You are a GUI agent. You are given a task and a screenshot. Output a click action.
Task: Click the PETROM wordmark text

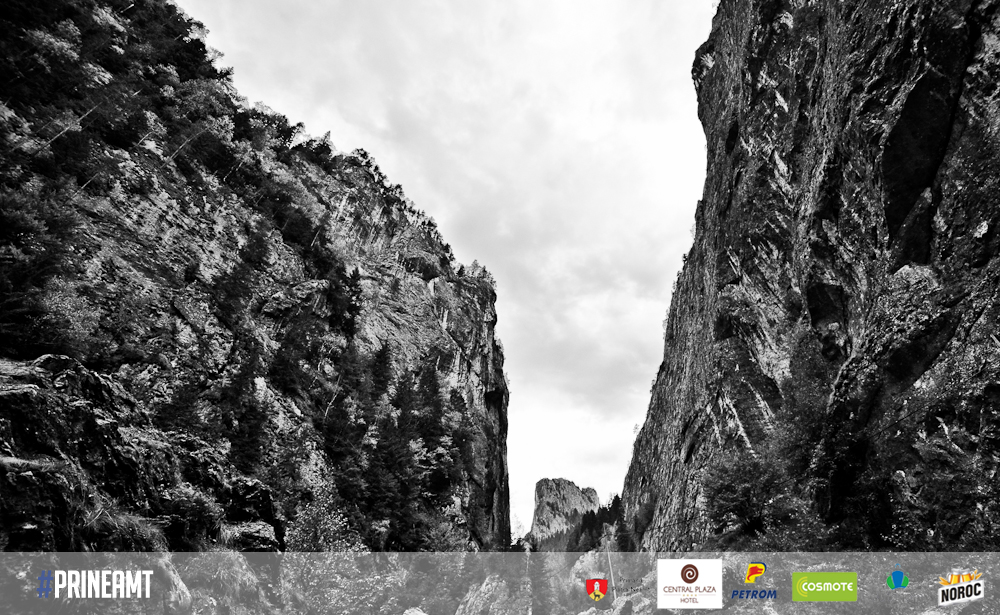(754, 595)
